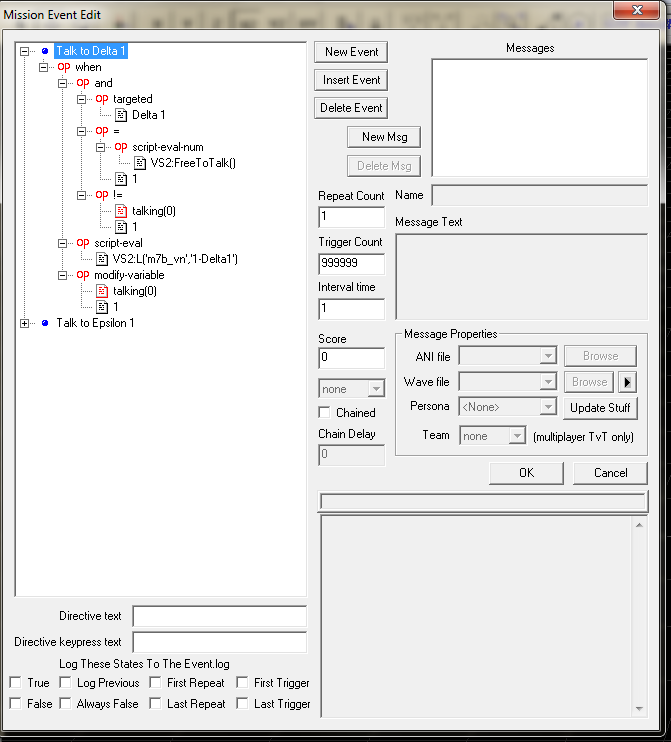Image resolution: width=671 pixels, height=742 pixels.
Task: Click the Cancel button
Action: pyautogui.click(x=610, y=473)
